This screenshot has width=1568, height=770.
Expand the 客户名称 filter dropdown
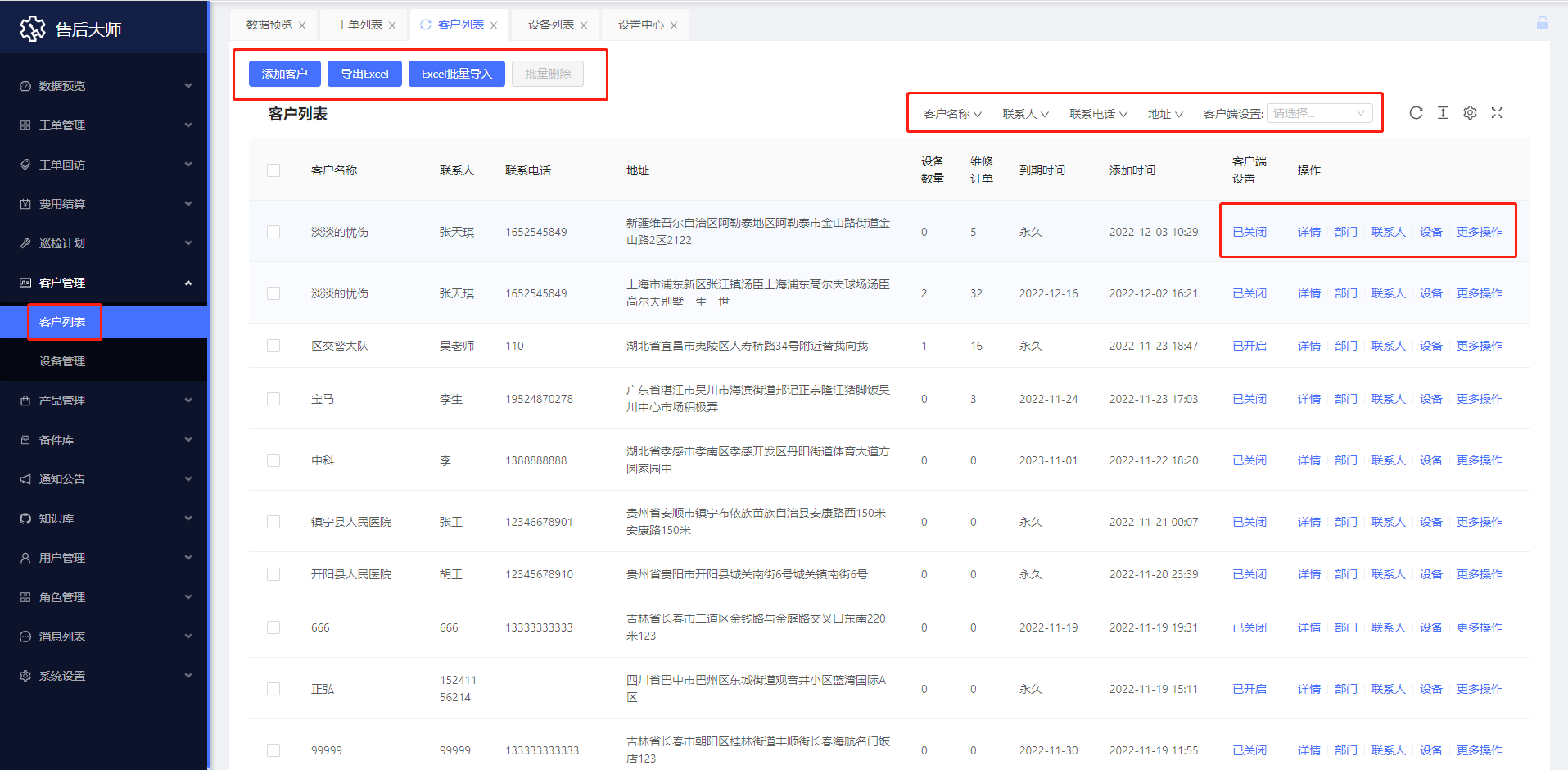952,114
